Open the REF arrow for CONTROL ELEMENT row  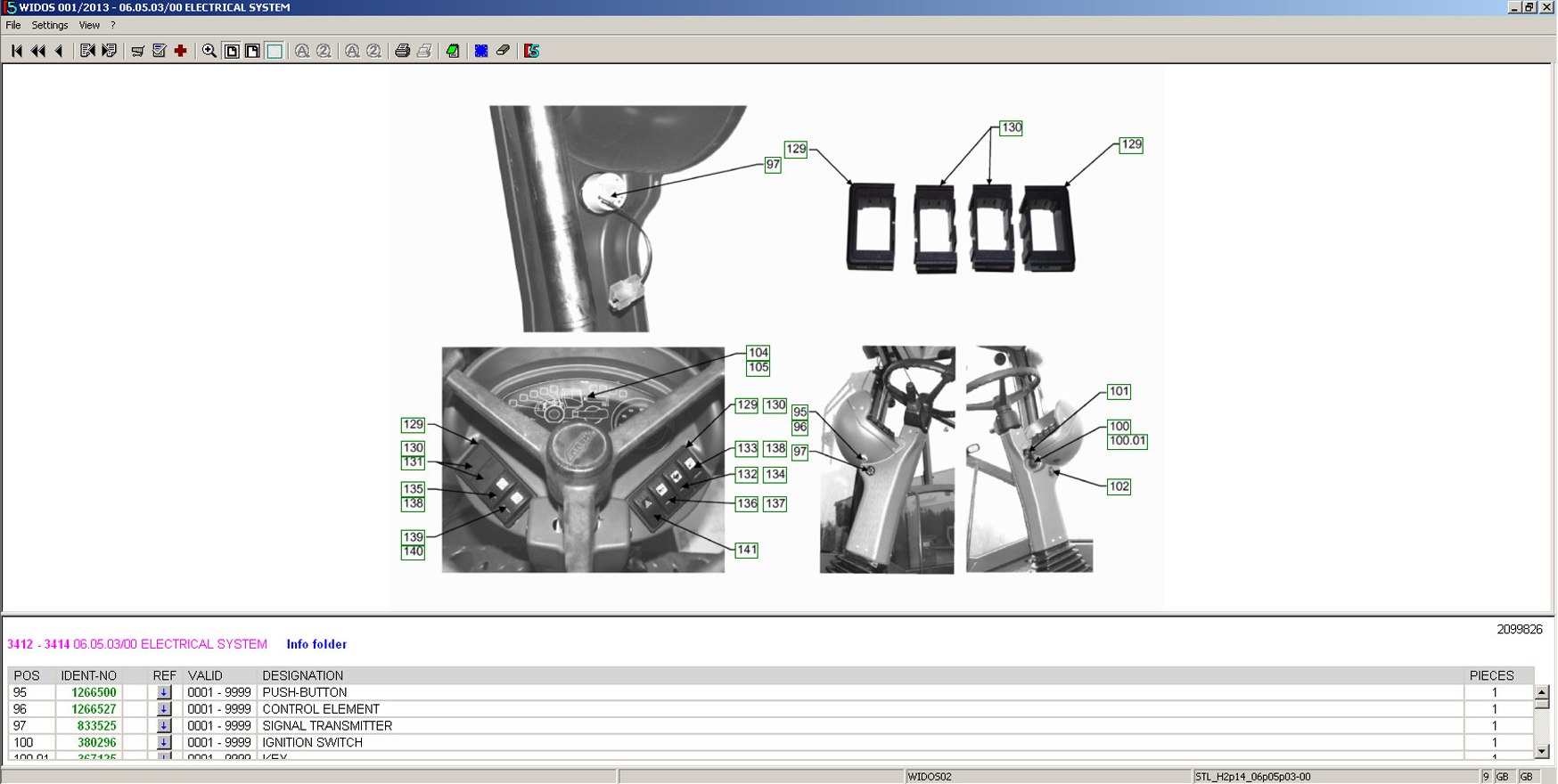164,709
